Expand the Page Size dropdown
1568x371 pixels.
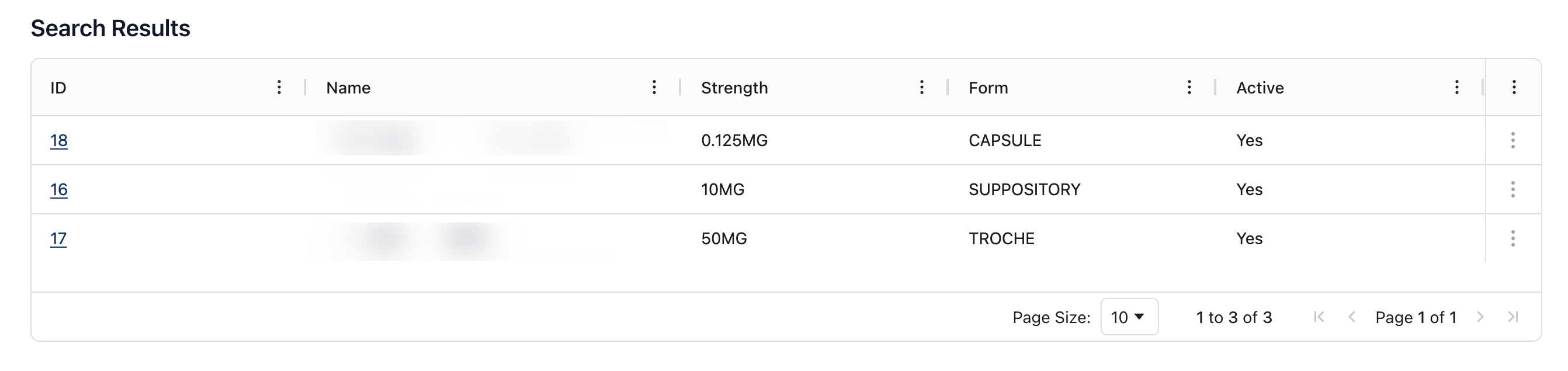[1129, 317]
